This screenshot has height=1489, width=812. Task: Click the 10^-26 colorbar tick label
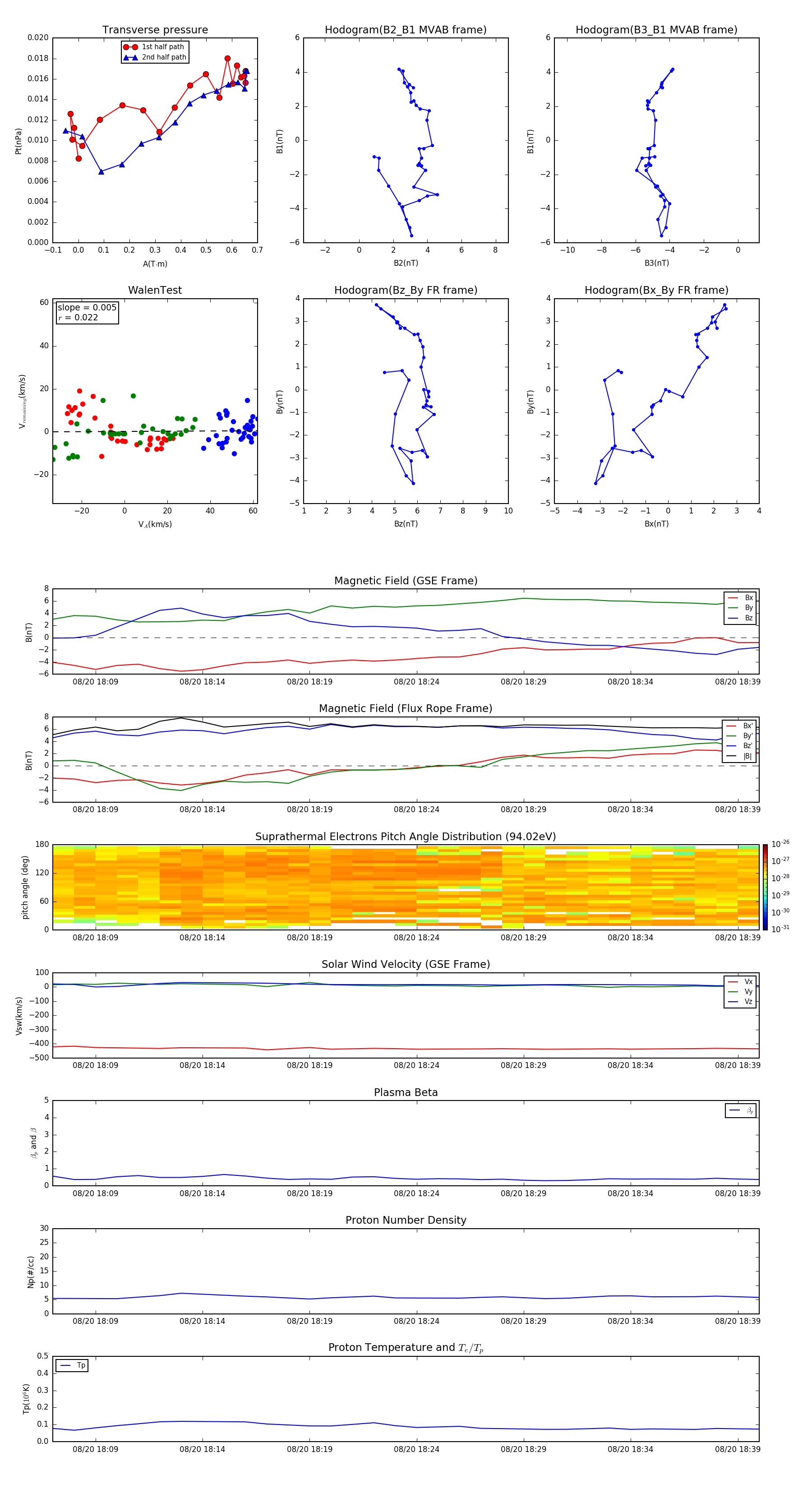tap(781, 844)
